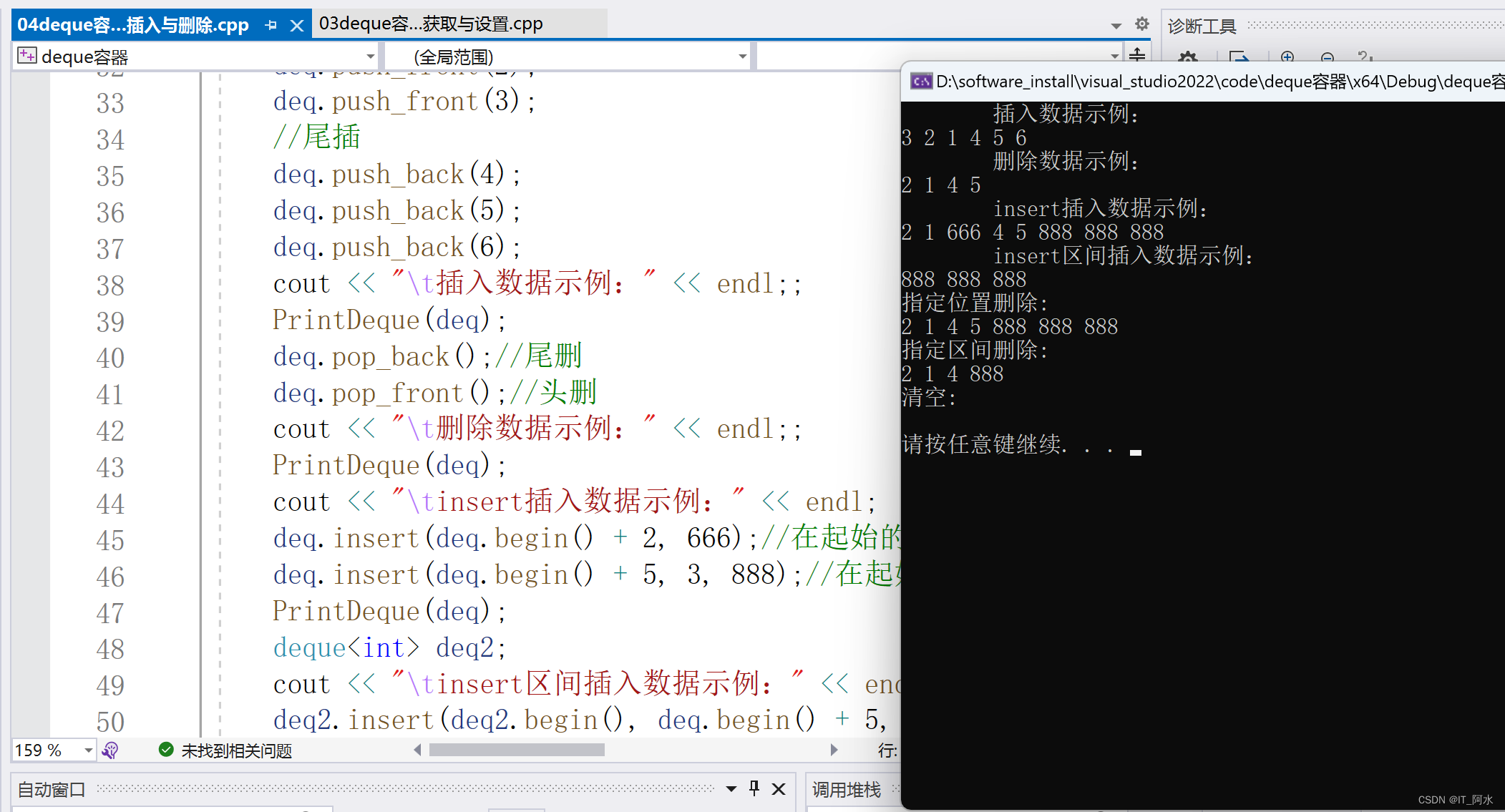Image resolution: width=1505 pixels, height=812 pixels.
Task: Zoom out on diagnostic tools timeline
Action: click(x=1327, y=57)
